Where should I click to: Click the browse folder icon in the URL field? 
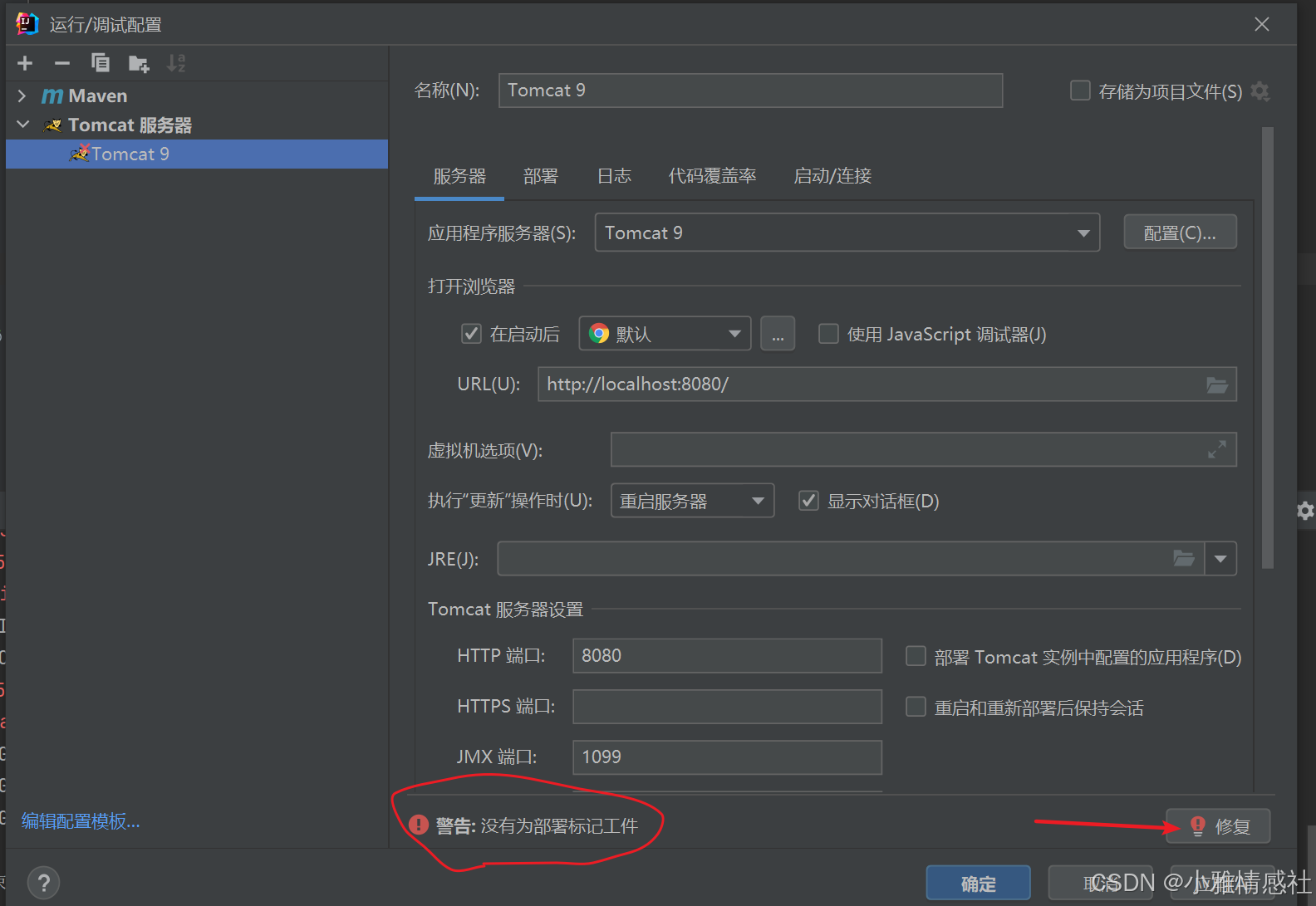point(1217,384)
